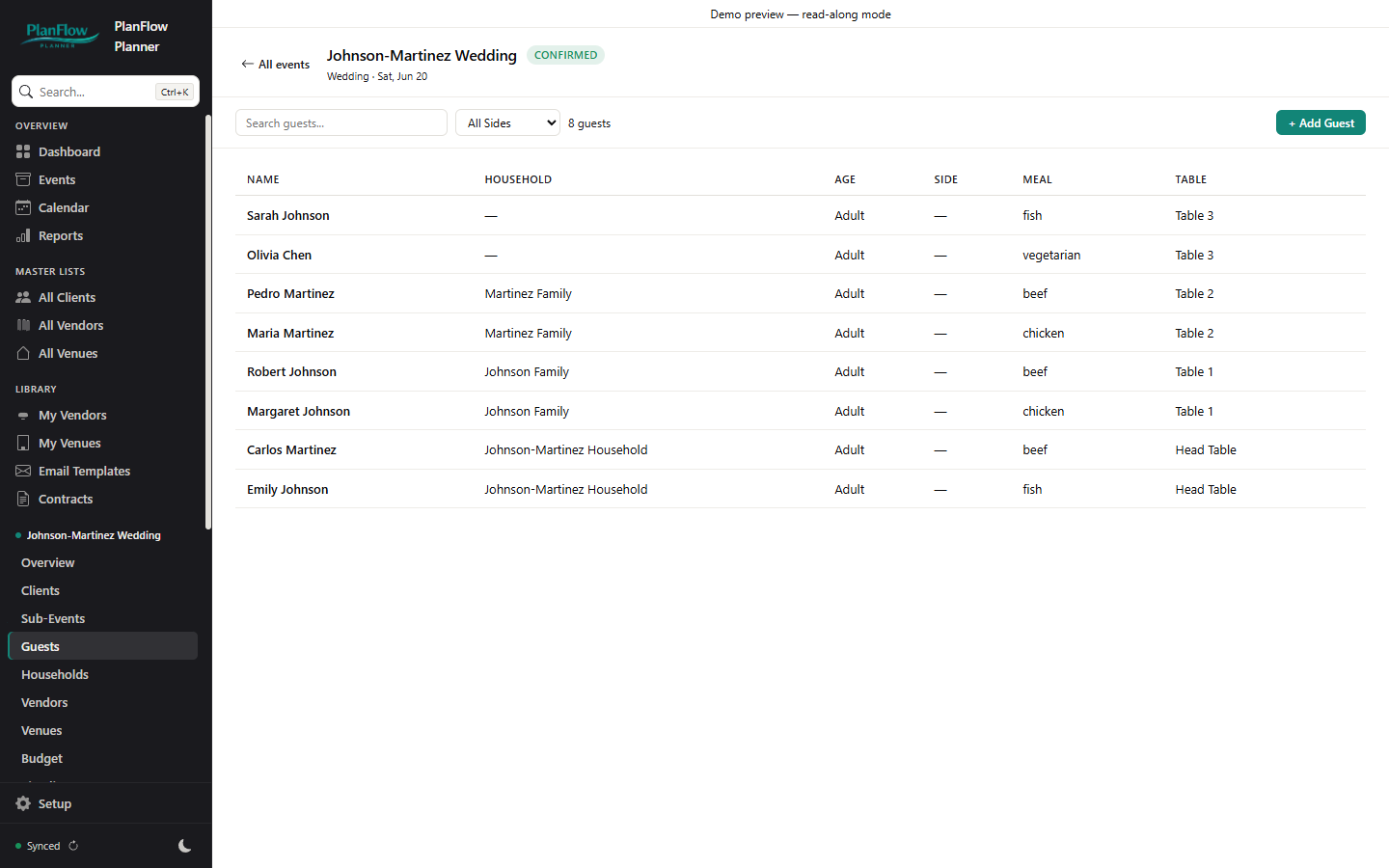
Task: Open the event Vendors section
Action: (x=102, y=702)
